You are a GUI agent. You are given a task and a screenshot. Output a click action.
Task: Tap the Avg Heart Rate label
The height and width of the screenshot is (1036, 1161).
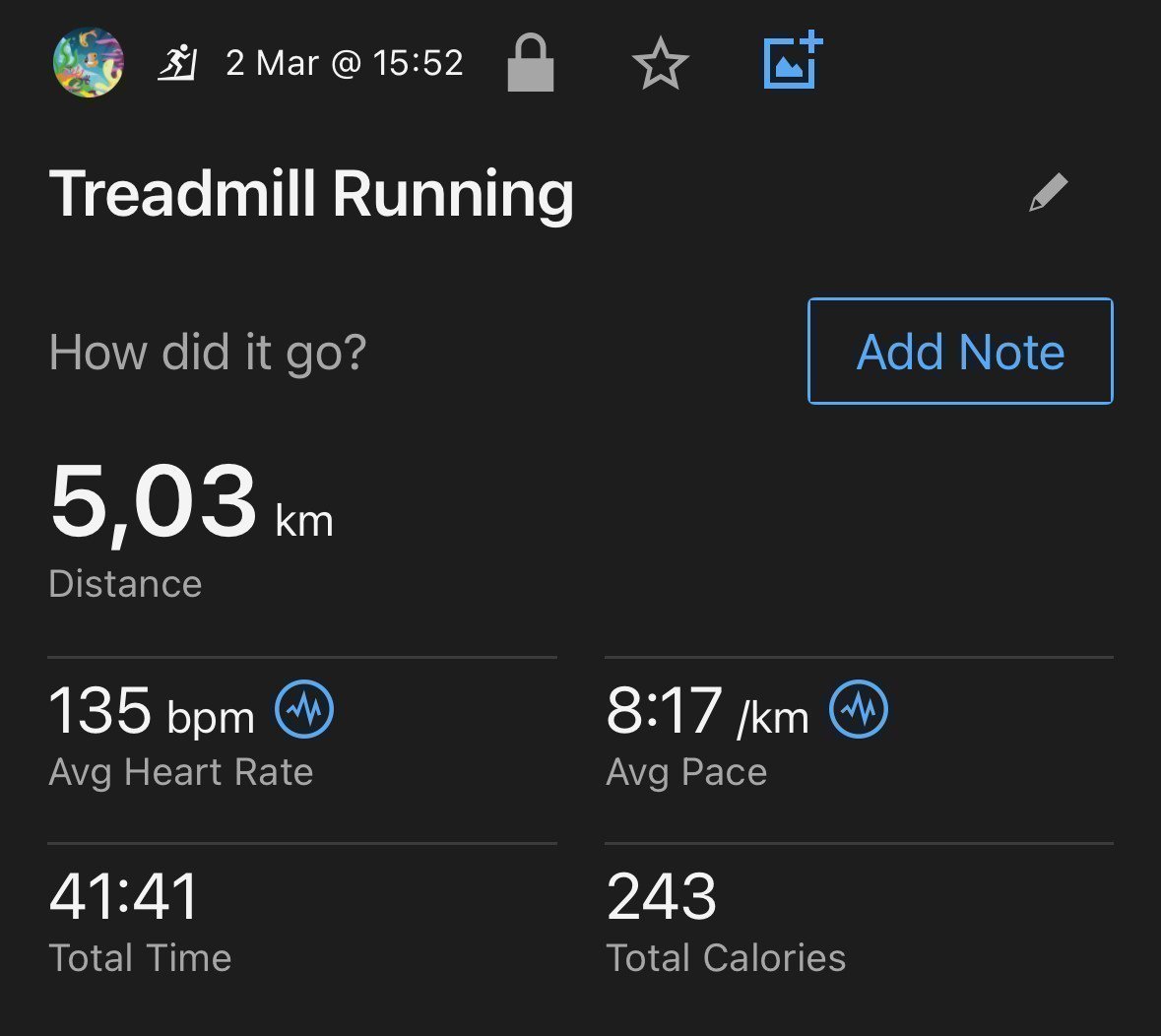181,773
